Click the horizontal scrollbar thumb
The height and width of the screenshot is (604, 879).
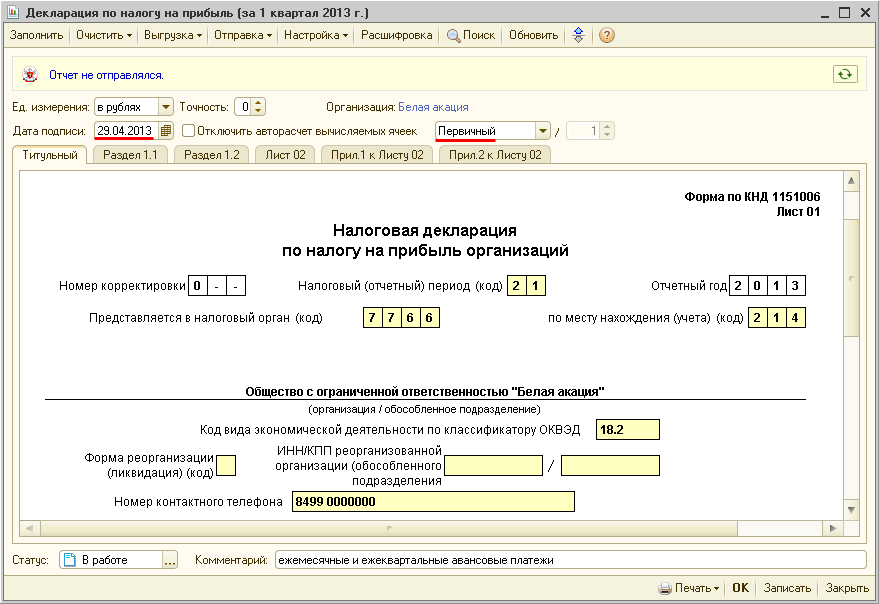(388, 528)
